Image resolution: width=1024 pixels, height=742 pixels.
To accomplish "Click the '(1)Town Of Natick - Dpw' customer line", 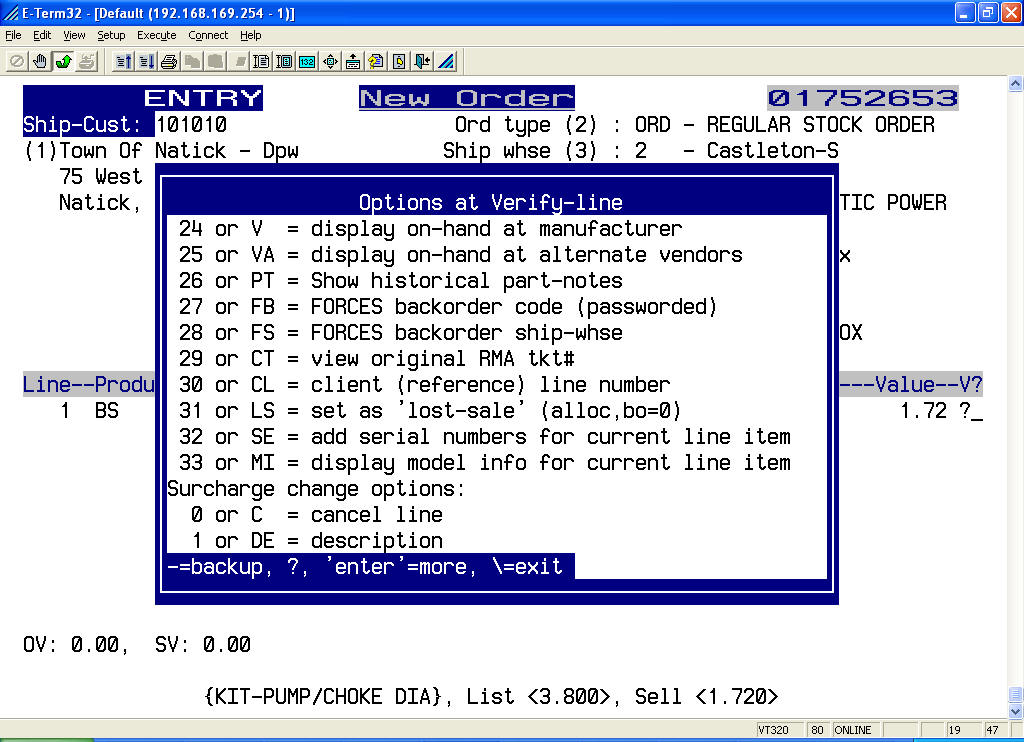I will (x=161, y=151).
